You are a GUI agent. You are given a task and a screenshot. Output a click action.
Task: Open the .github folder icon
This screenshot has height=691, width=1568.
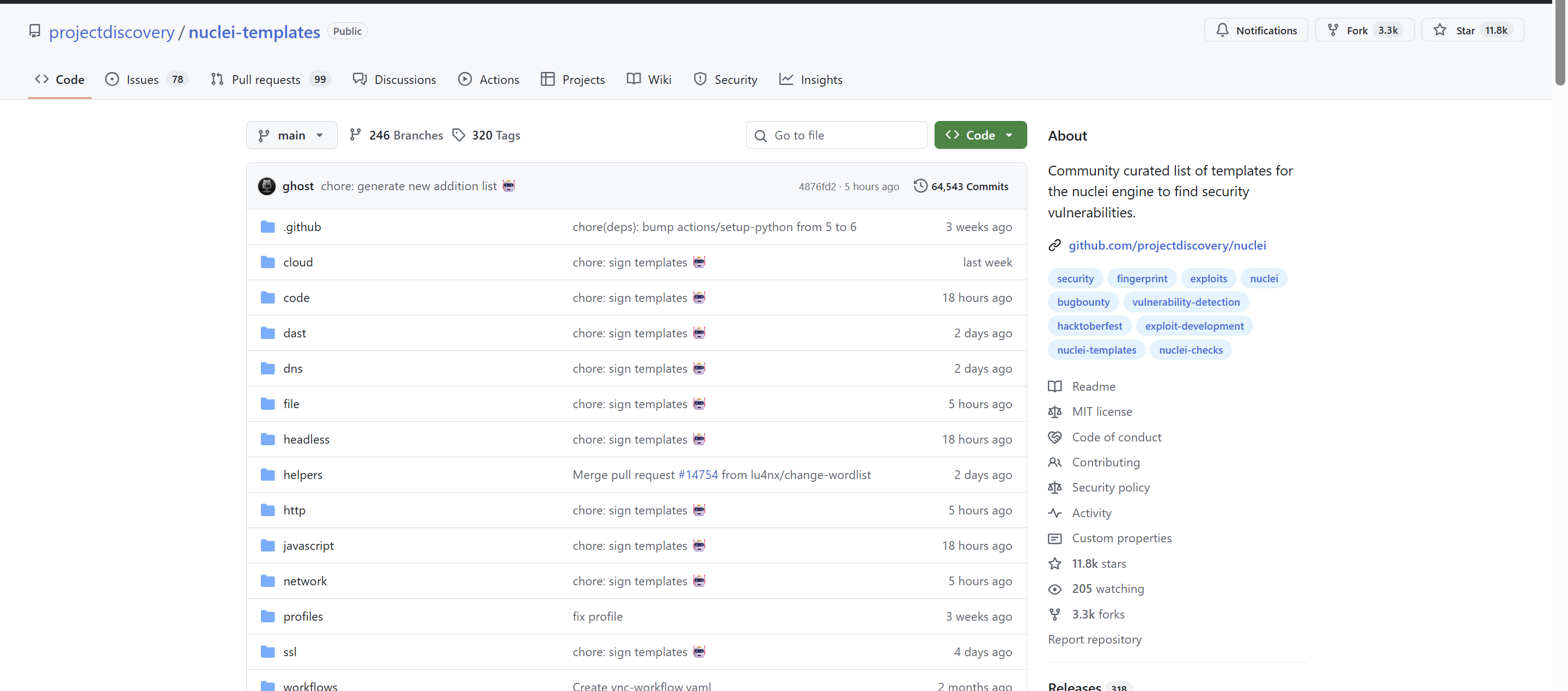coord(268,227)
